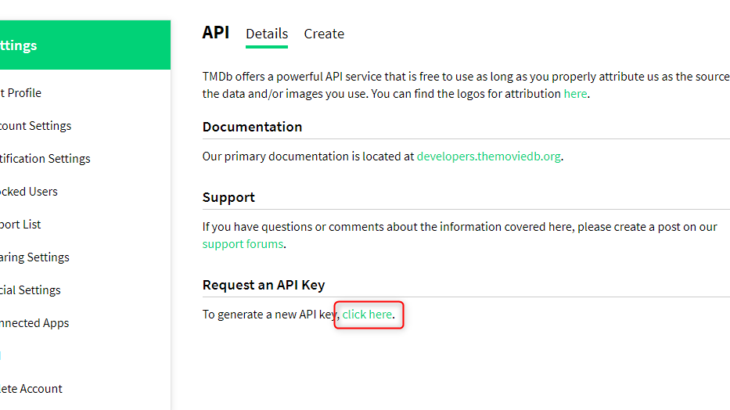This screenshot has height=410, width=730.
Task: Click the API page heading
Action: coord(215,32)
